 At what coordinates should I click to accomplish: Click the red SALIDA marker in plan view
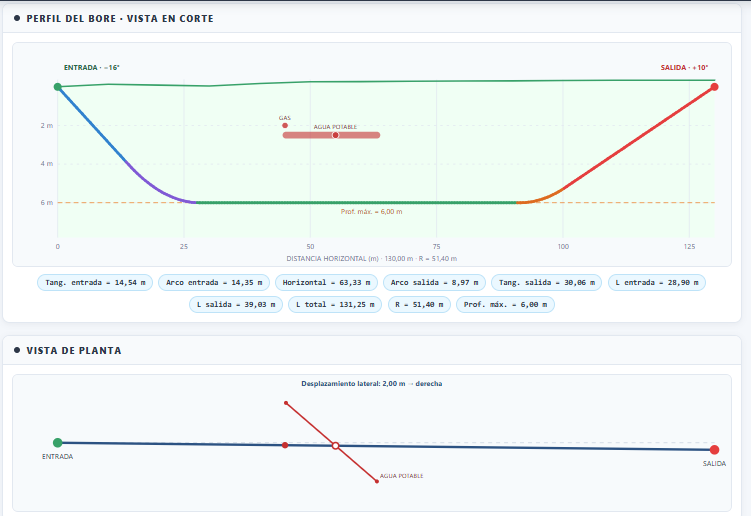714,449
